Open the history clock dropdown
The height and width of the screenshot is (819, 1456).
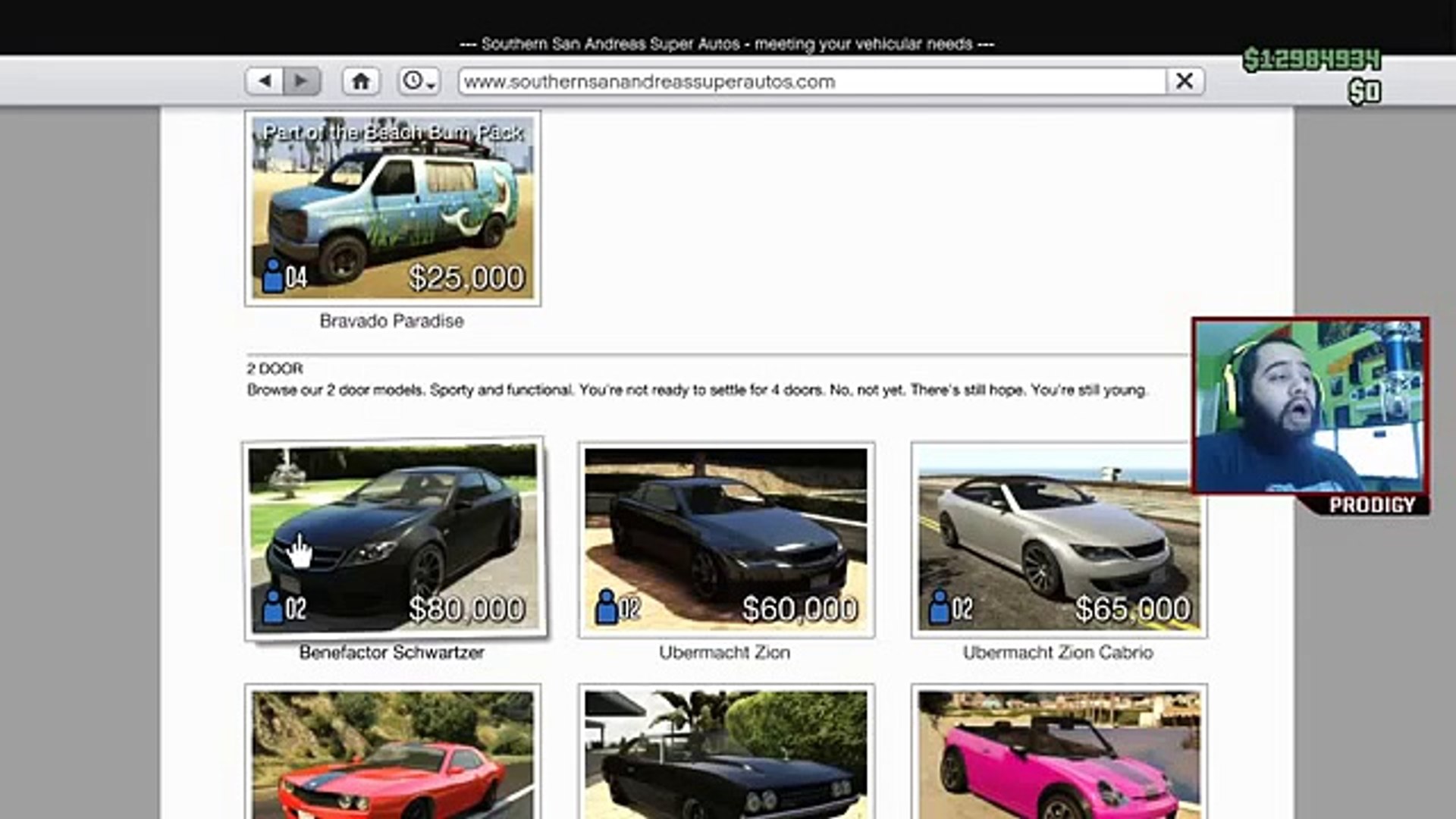point(419,80)
